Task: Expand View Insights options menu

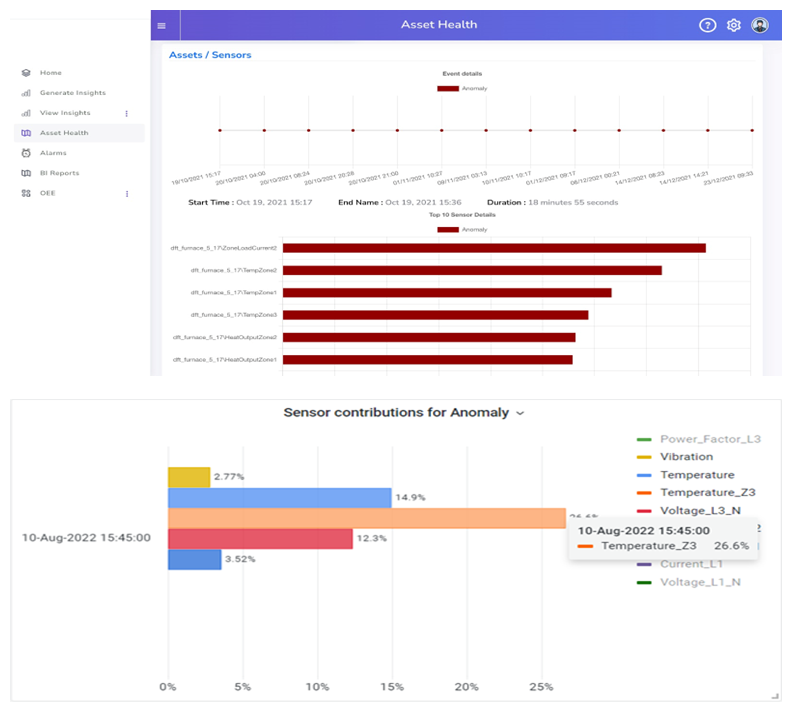Action: (126, 113)
